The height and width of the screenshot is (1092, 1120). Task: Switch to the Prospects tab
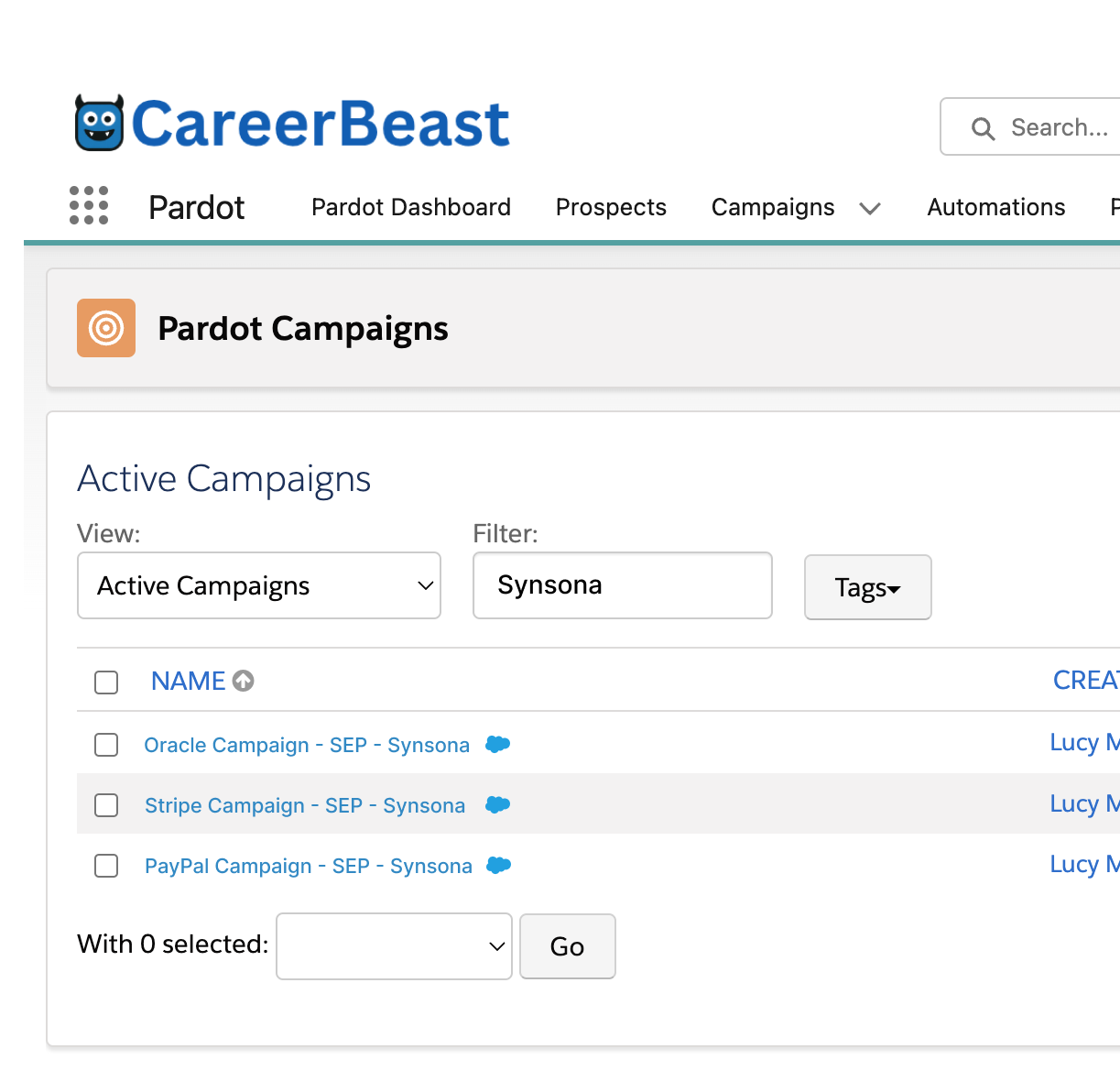[x=611, y=207]
